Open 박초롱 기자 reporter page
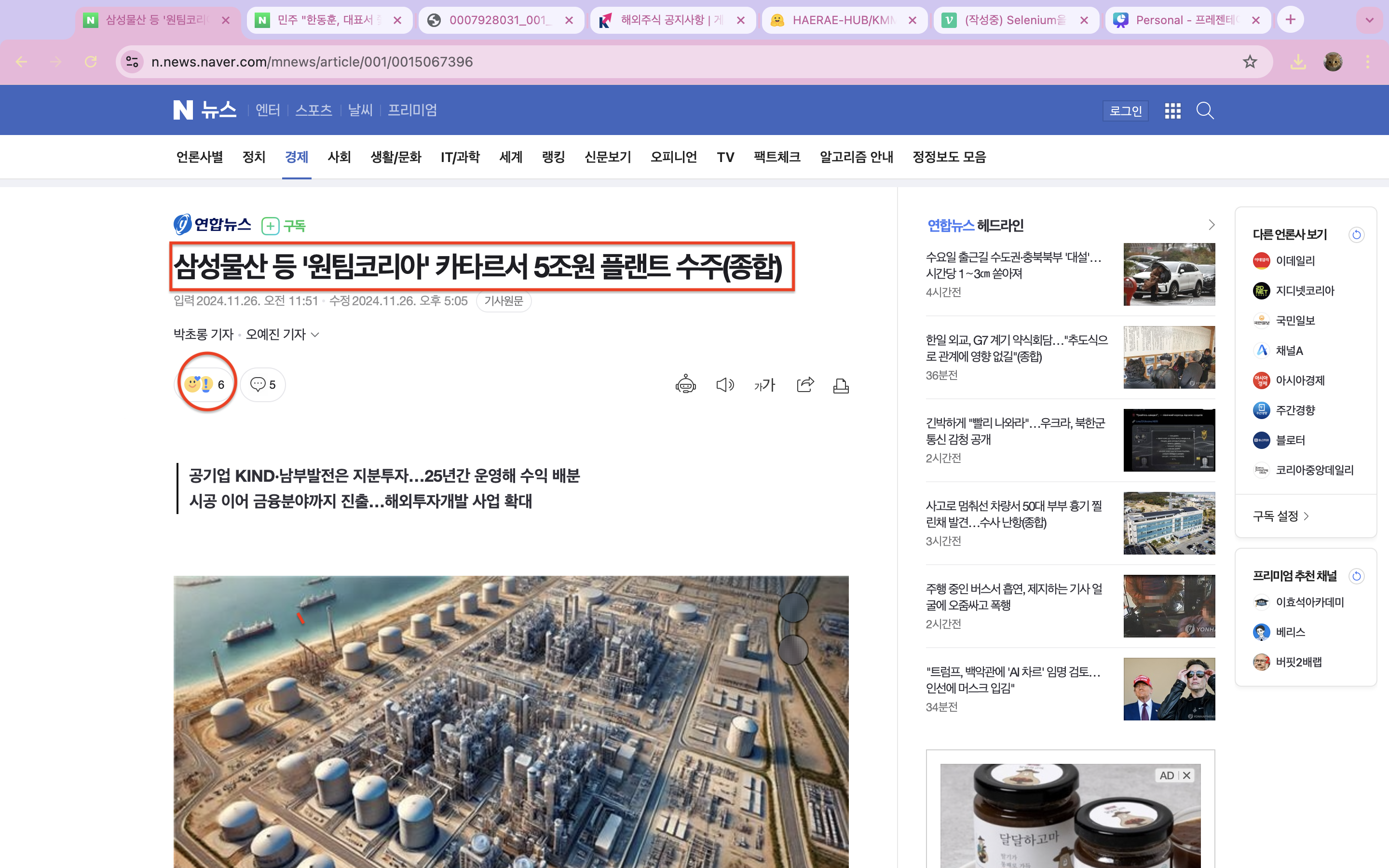The image size is (1389, 868). [x=204, y=335]
